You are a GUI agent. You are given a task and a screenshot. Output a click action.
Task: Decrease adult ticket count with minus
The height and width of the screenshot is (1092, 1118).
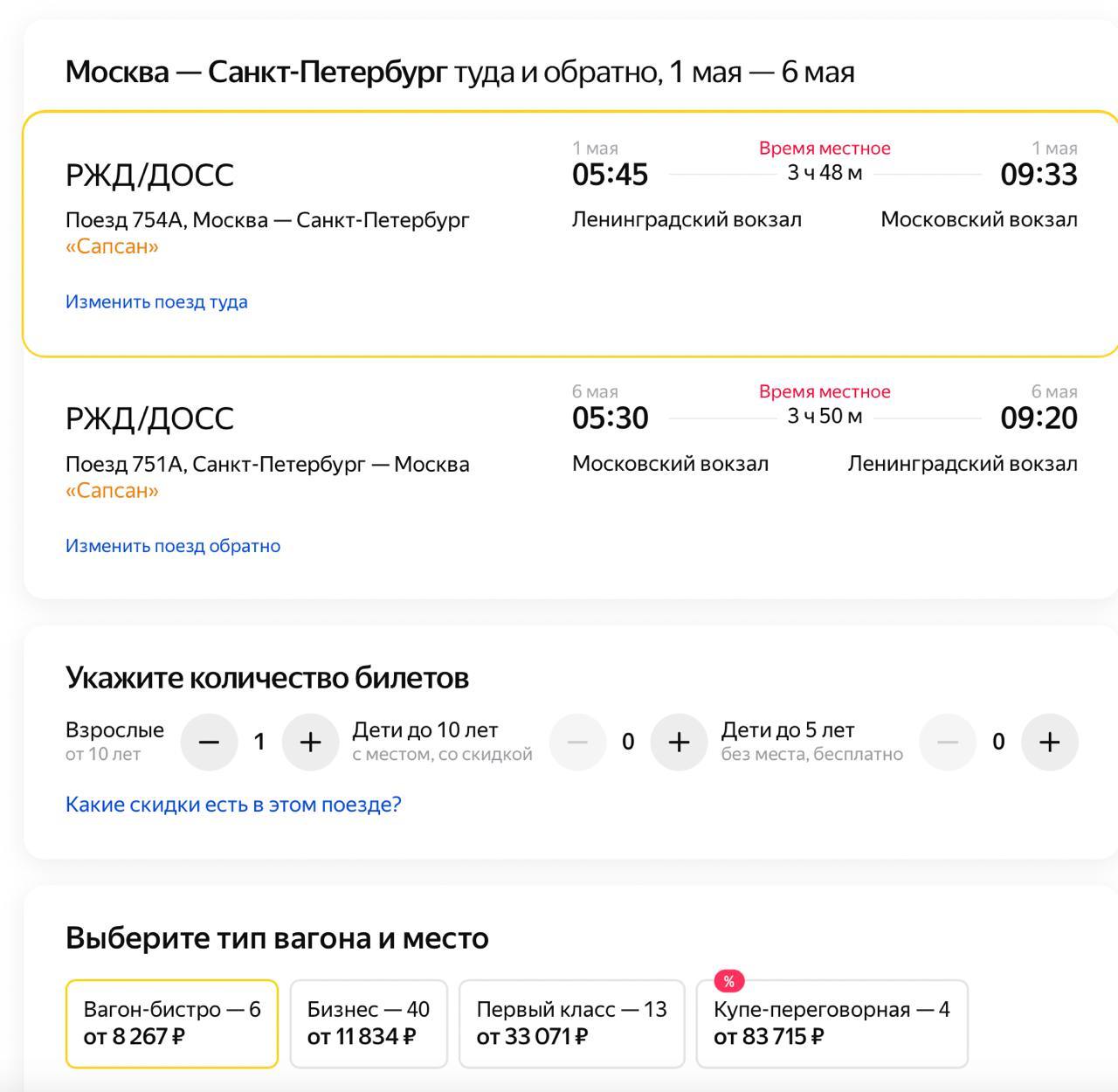point(209,742)
